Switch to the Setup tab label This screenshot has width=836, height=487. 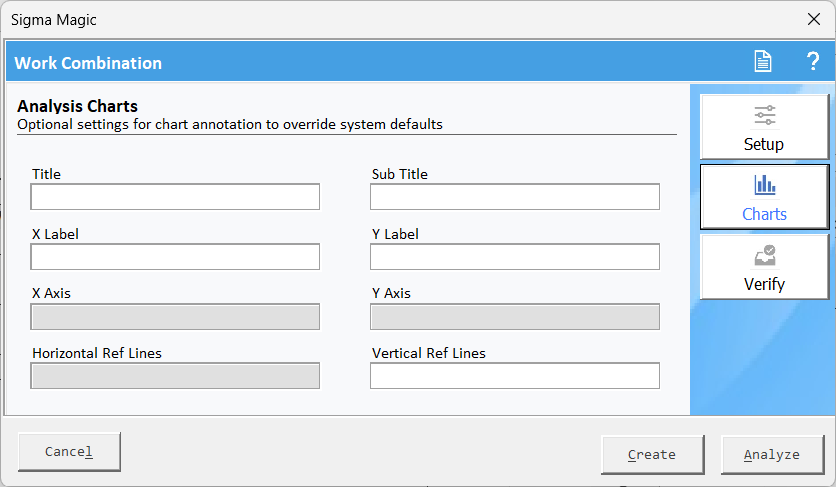[x=763, y=144]
